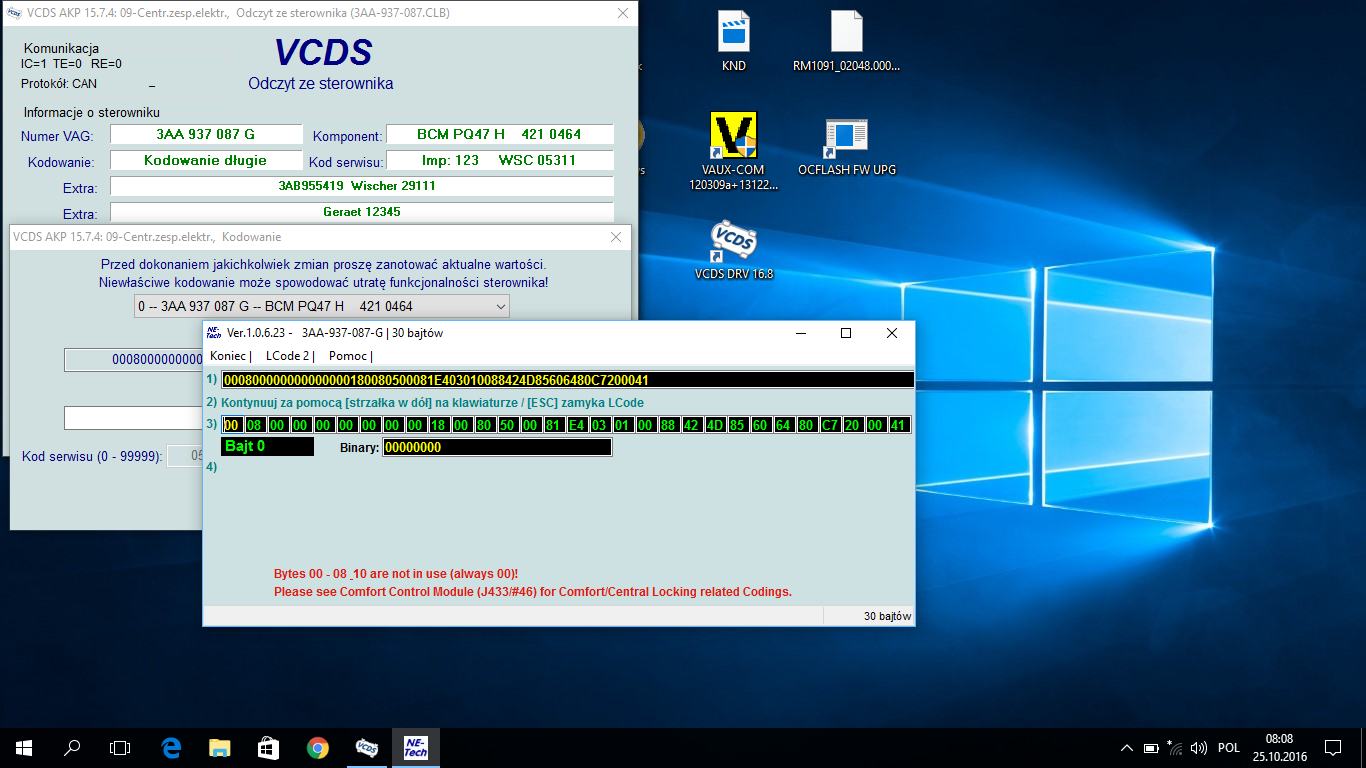Viewport: 1366px width, 768px height.
Task: Select byte 08 in the byte row
Action: tap(255, 425)
